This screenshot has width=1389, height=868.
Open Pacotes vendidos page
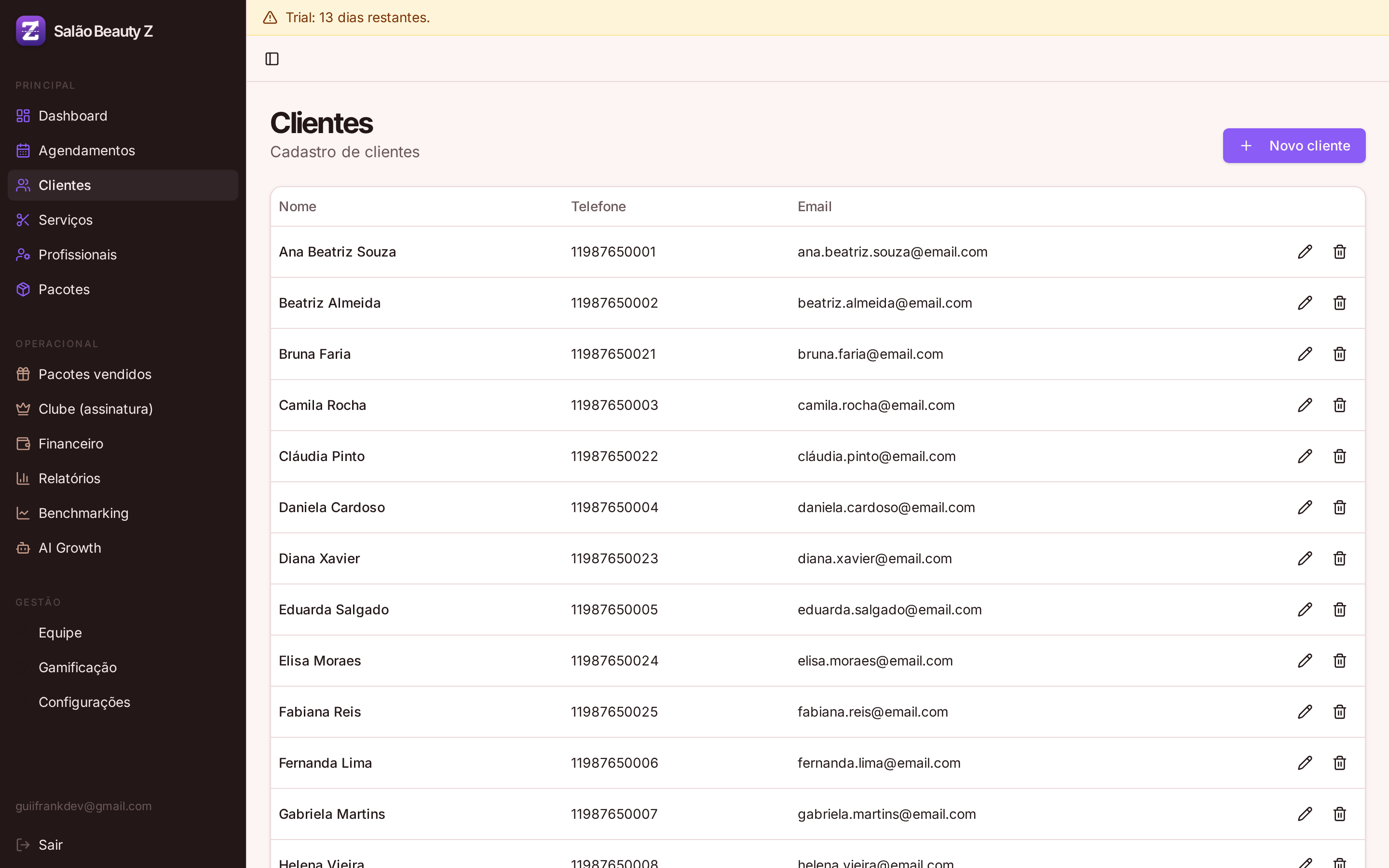(123, 374)
